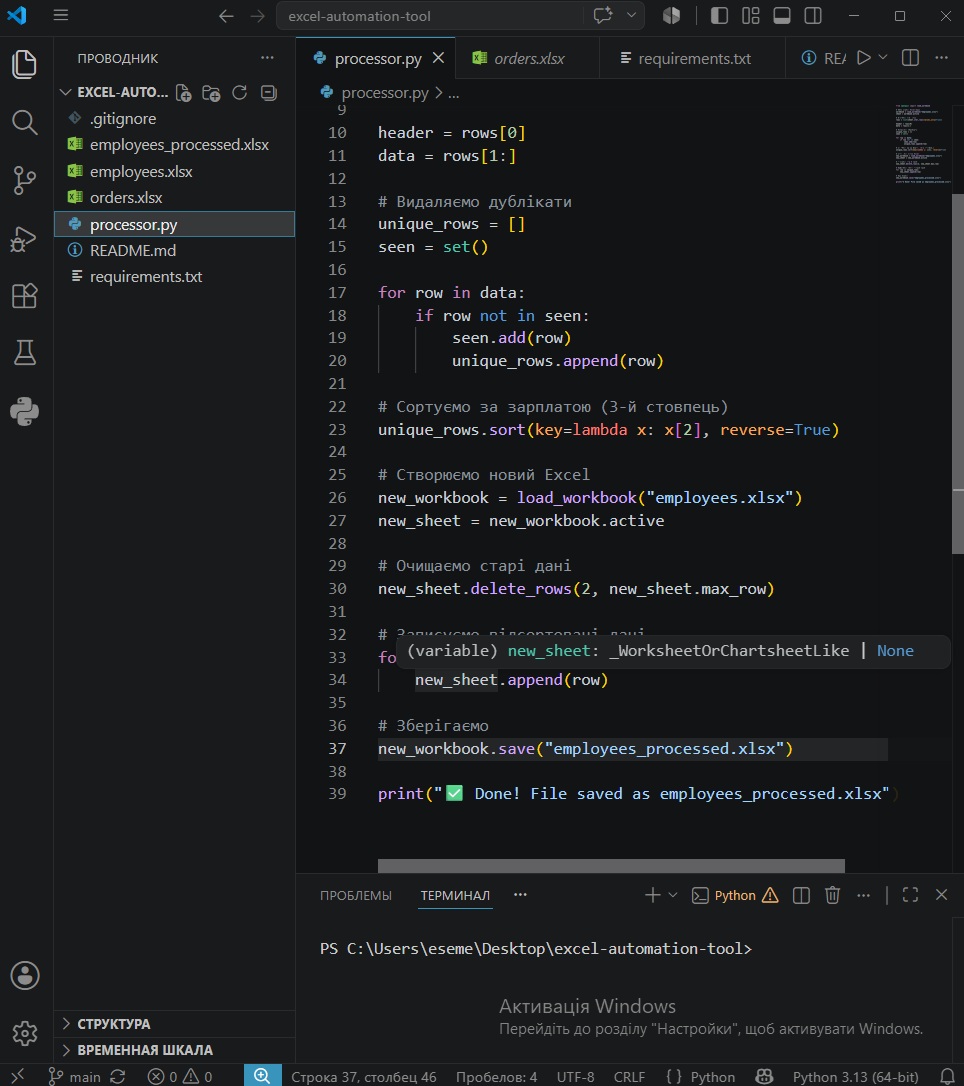
Task: Open the Search view in activity bar
Action: pyautogui.click(x=25, y=123)
